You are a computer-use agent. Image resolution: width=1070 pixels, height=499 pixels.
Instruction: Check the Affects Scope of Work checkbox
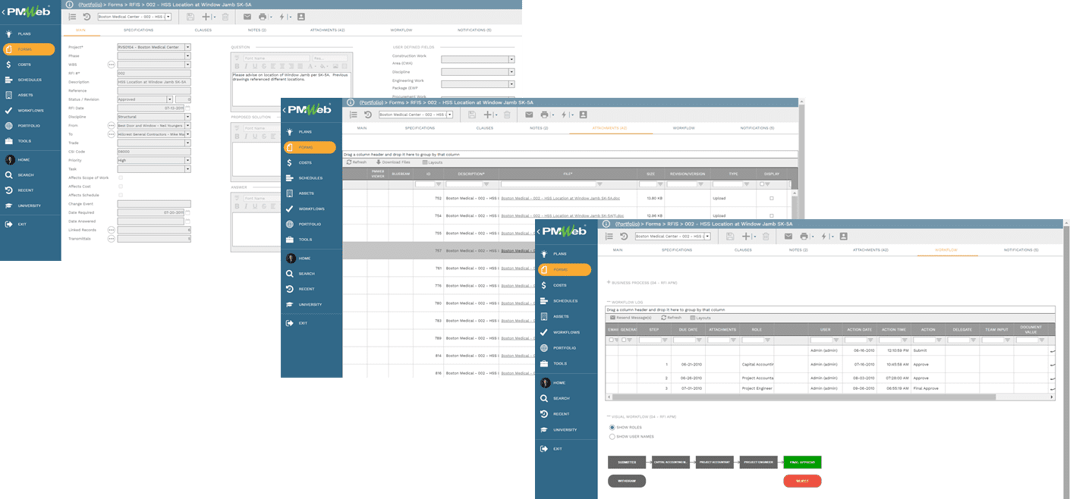121,178
